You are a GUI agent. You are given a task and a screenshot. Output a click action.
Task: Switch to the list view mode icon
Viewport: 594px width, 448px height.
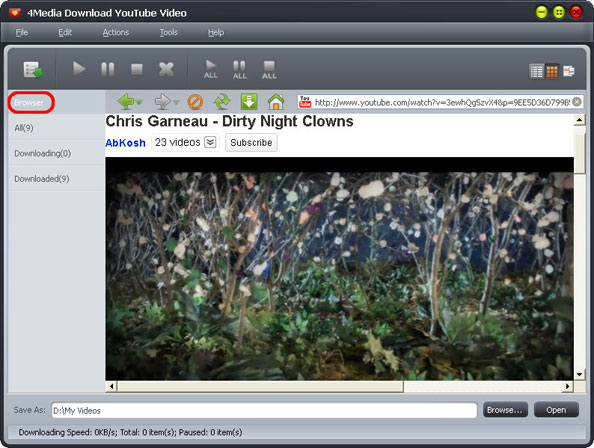(x=536, y=71)
